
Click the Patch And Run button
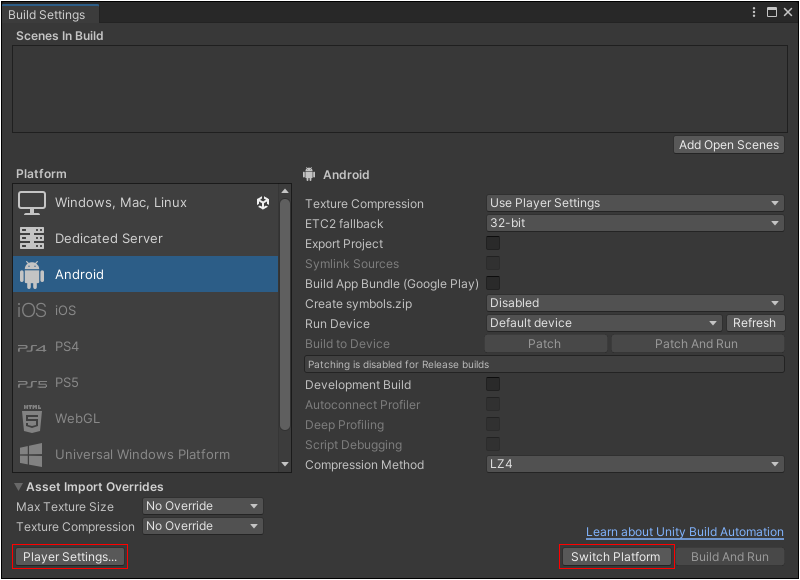(696, 344)
